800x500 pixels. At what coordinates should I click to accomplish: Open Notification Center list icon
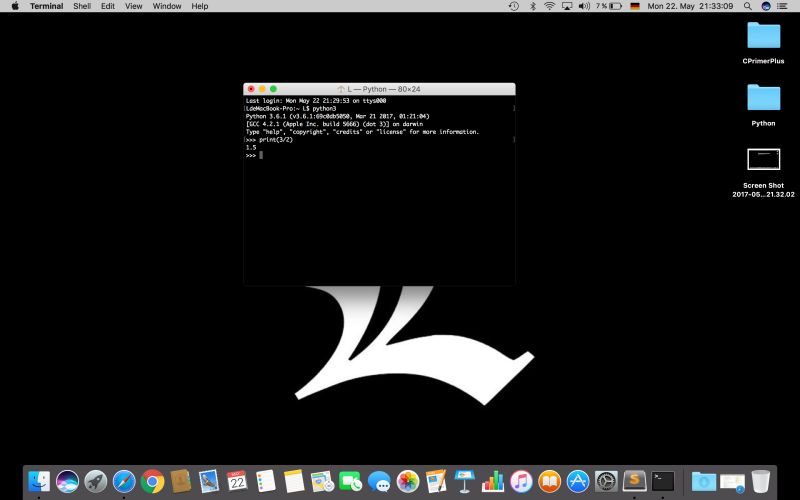[783, 6]
